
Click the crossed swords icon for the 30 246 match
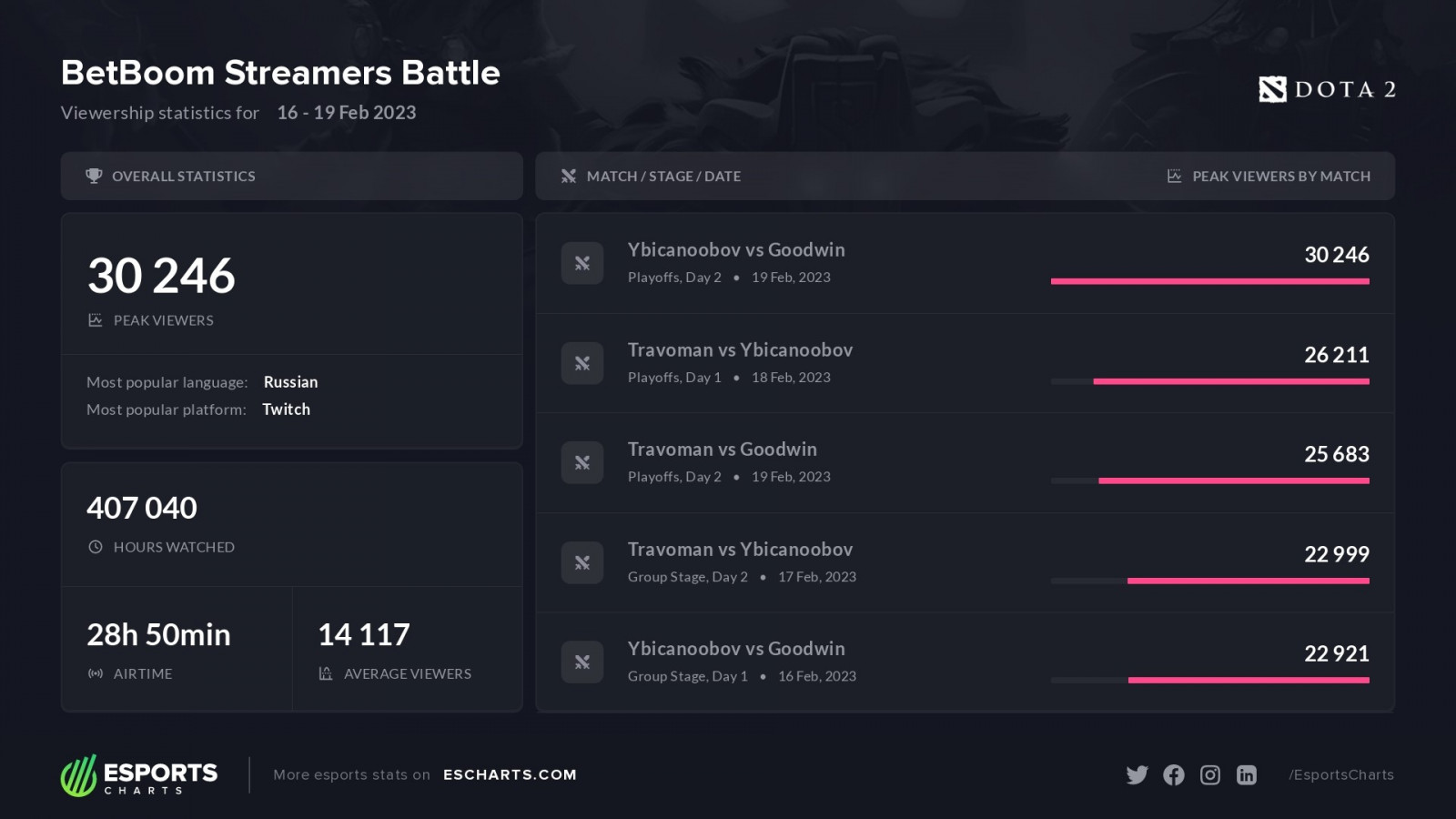click(x=582, y=263)
